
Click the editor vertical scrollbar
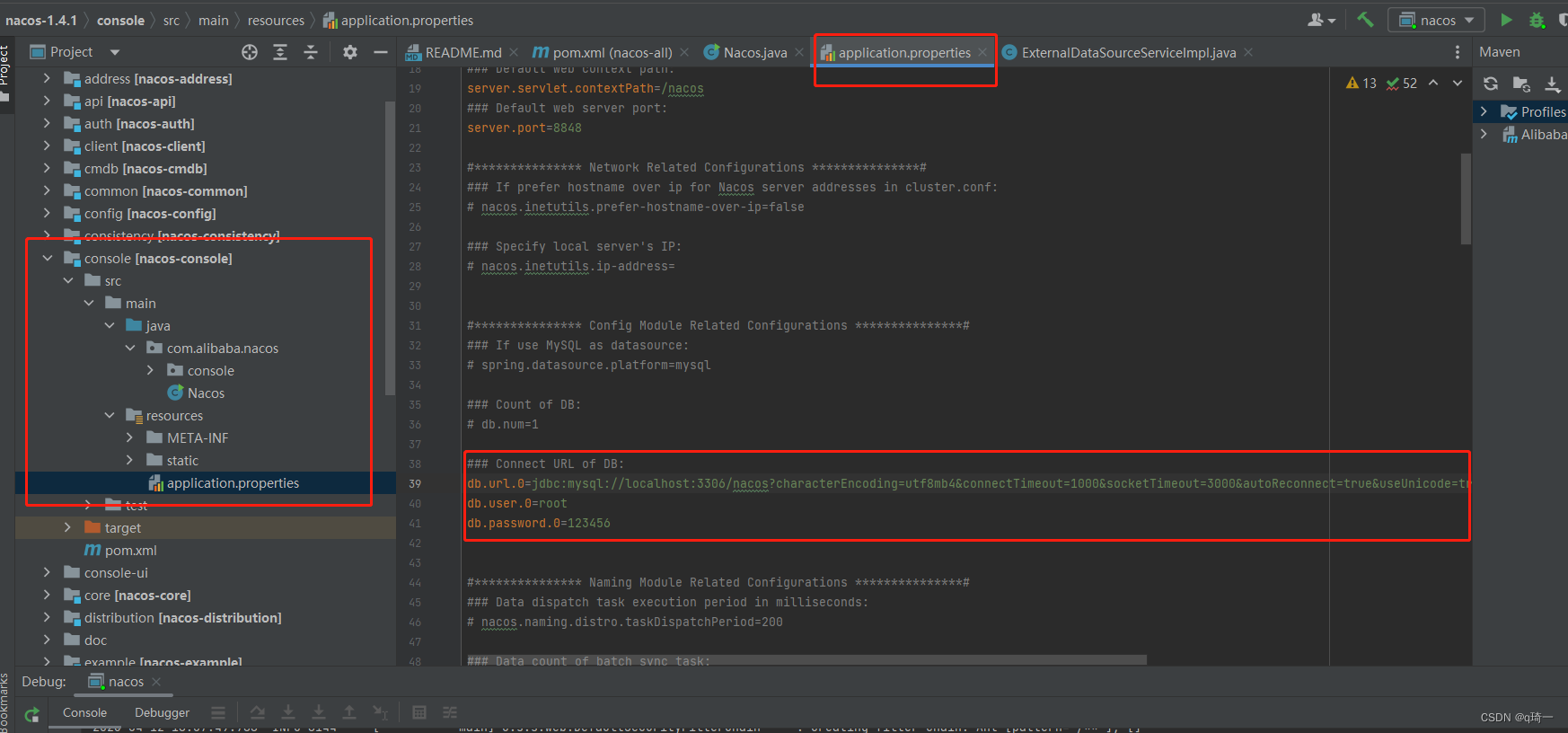coord(1466,199)
